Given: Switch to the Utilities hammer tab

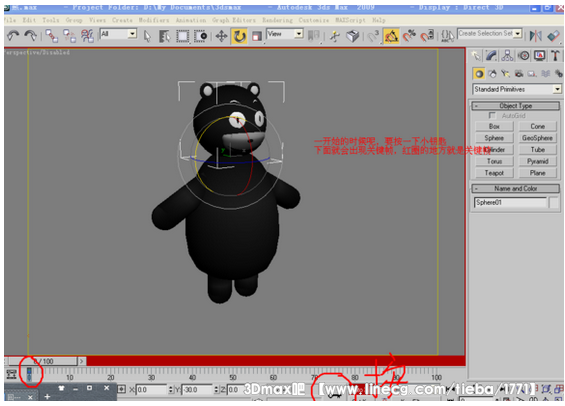Looking at the screenshot, I should coord(555,55).
